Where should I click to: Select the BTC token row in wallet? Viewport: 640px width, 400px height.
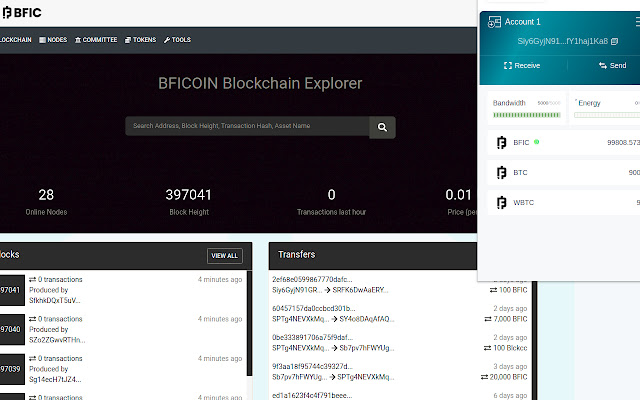point(564,173)
